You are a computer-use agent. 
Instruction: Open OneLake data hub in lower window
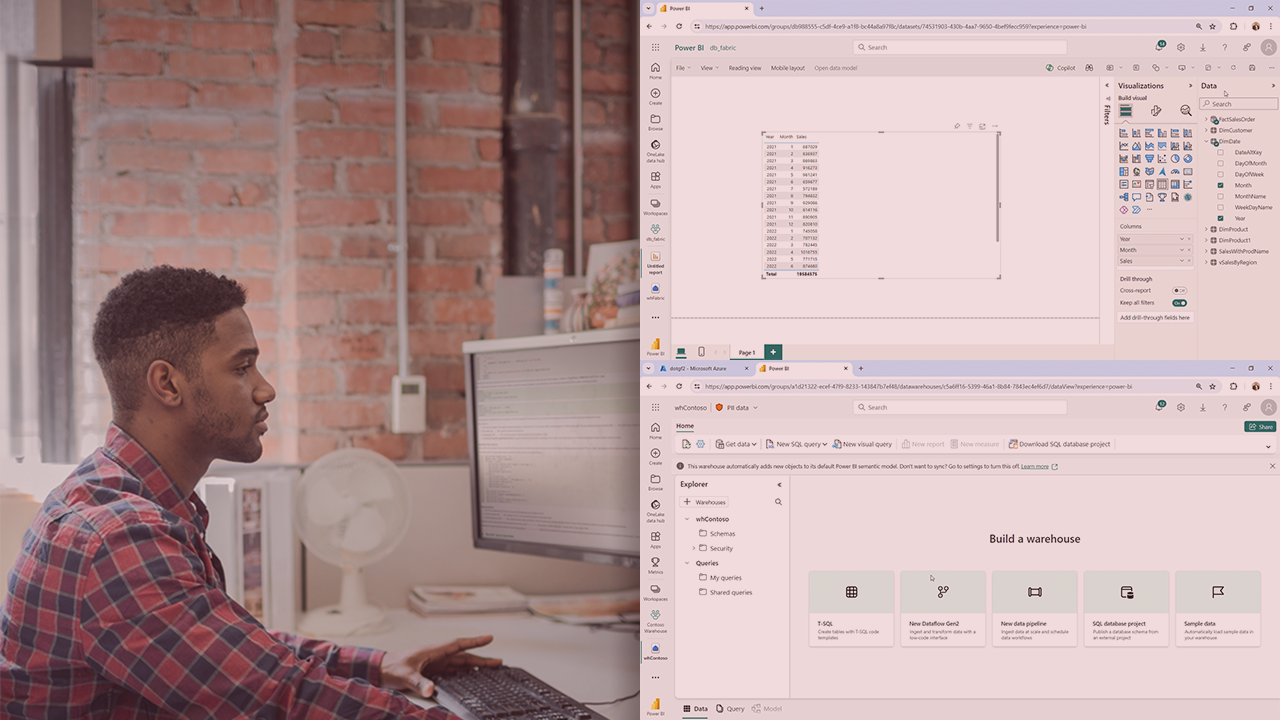655,510
